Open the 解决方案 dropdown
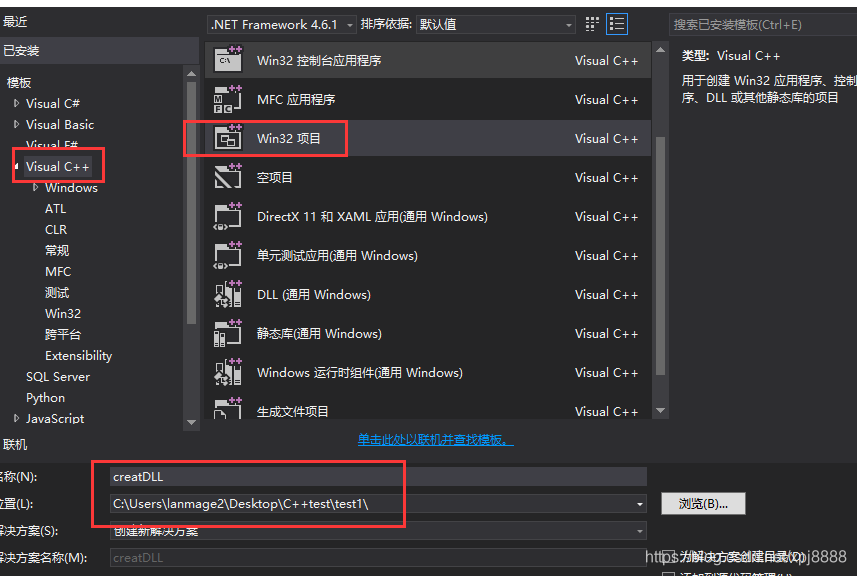 (378, 531)
